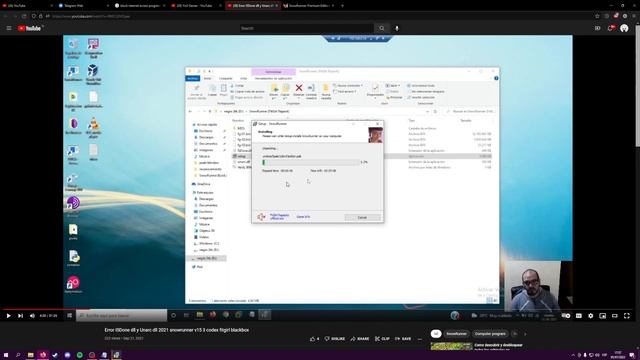Image resolution: width=640 pixels, height=360 pixels.
Task: Switch to the Telegram Web tab
Action: (x=83, y=6)
